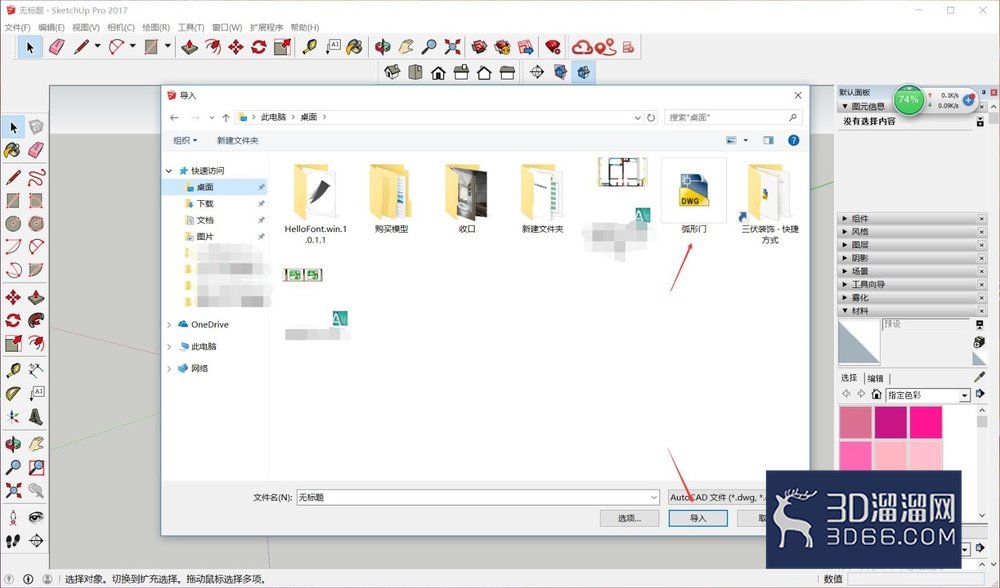The height and width of the screenshot is (588, 1000).
Task: Switch to the 编辑 materials tab
Action: pyautogui.click(x=876, y=378)
